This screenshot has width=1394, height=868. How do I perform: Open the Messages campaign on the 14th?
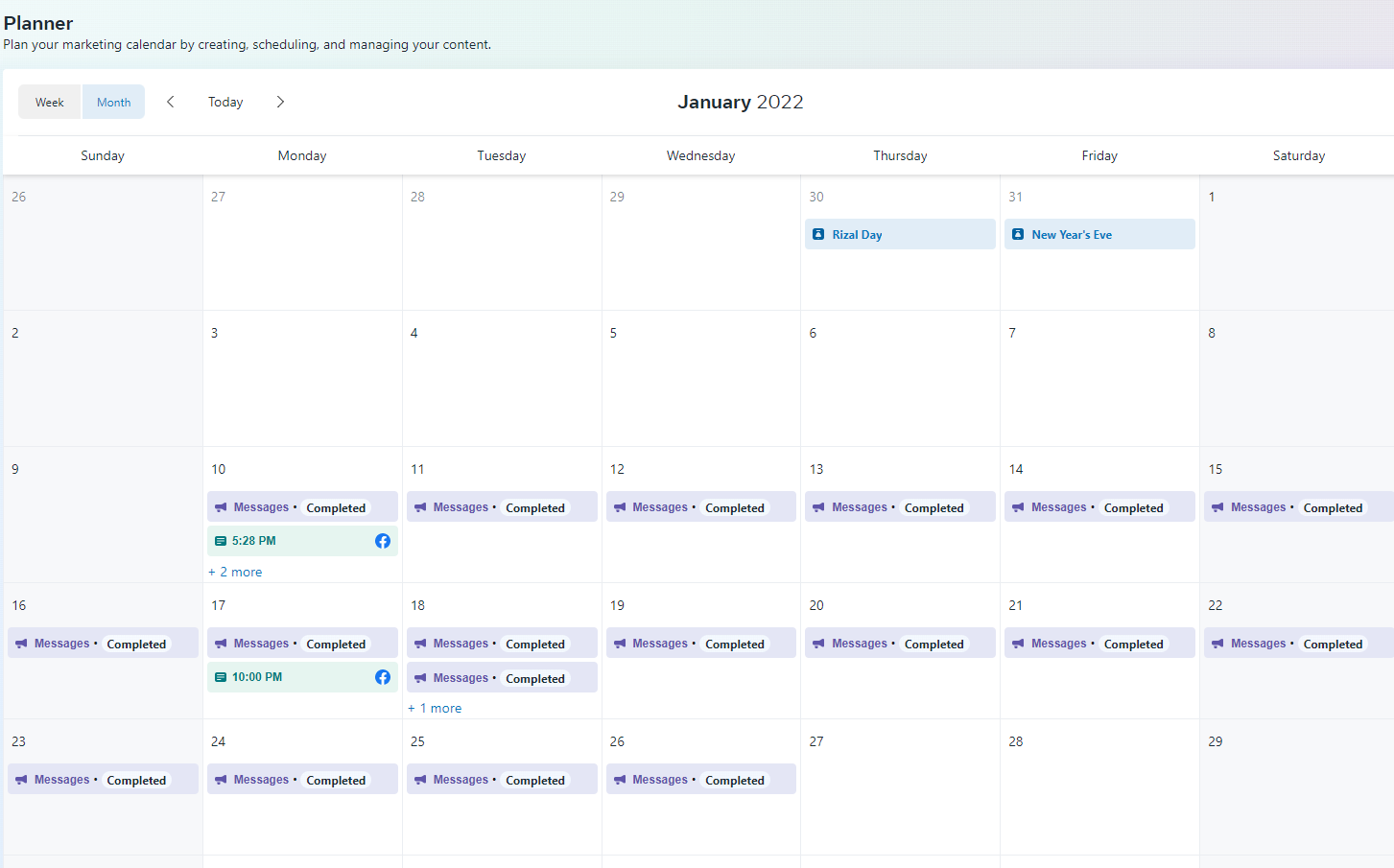1099,507
